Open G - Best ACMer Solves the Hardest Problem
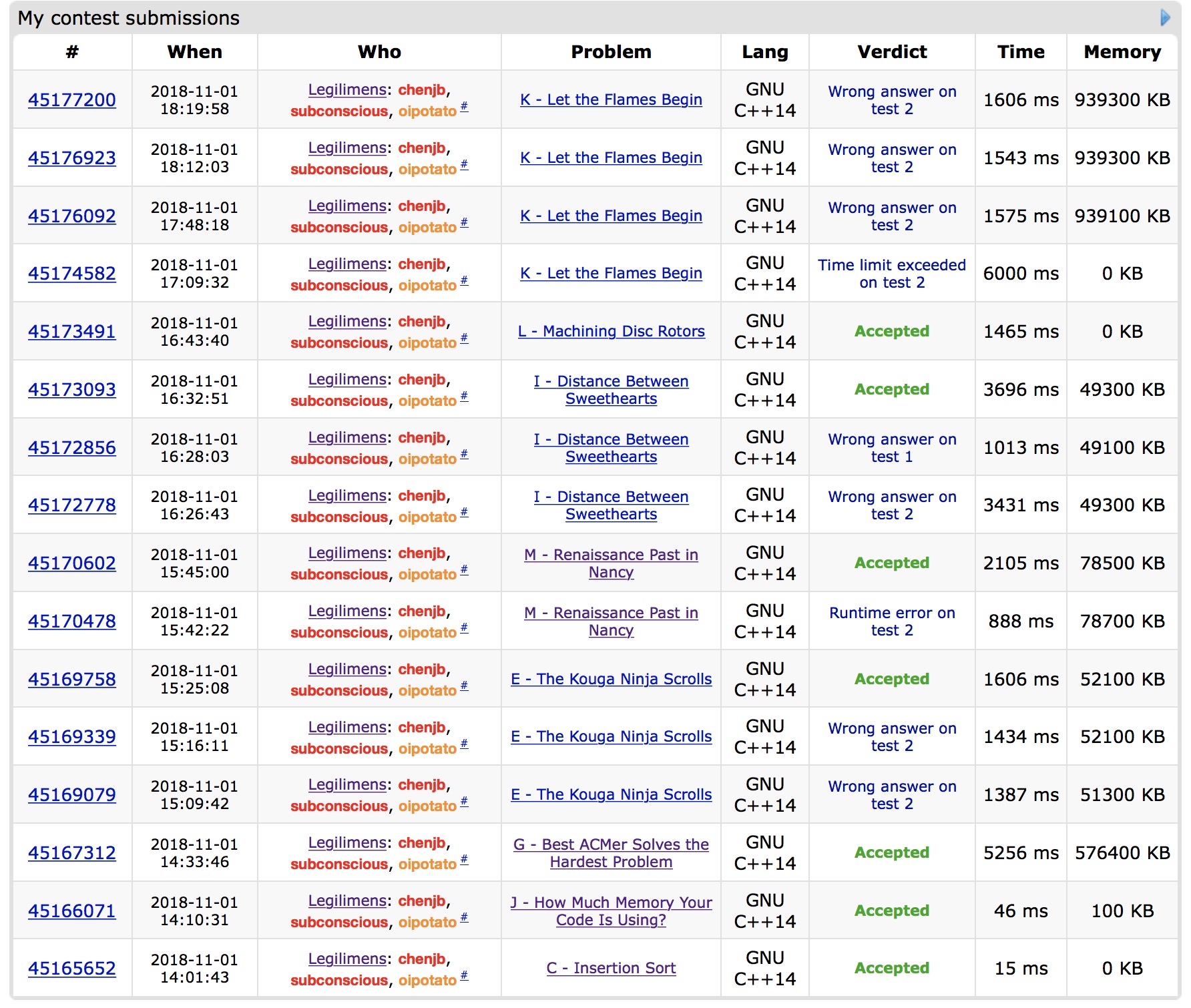Viewport: 1191px width, 1008px height. click(x=611, y=853)
